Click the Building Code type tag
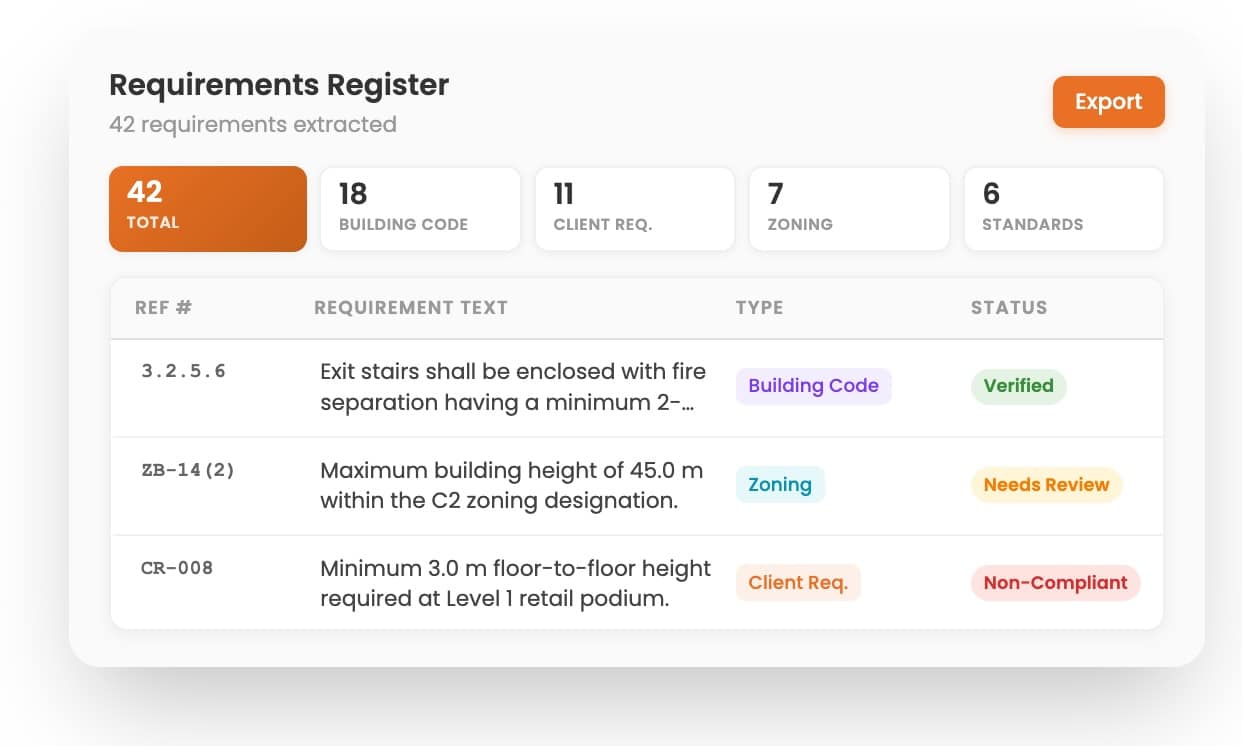The height and width of the screenshot is (746, 1242). coord(814,386)
